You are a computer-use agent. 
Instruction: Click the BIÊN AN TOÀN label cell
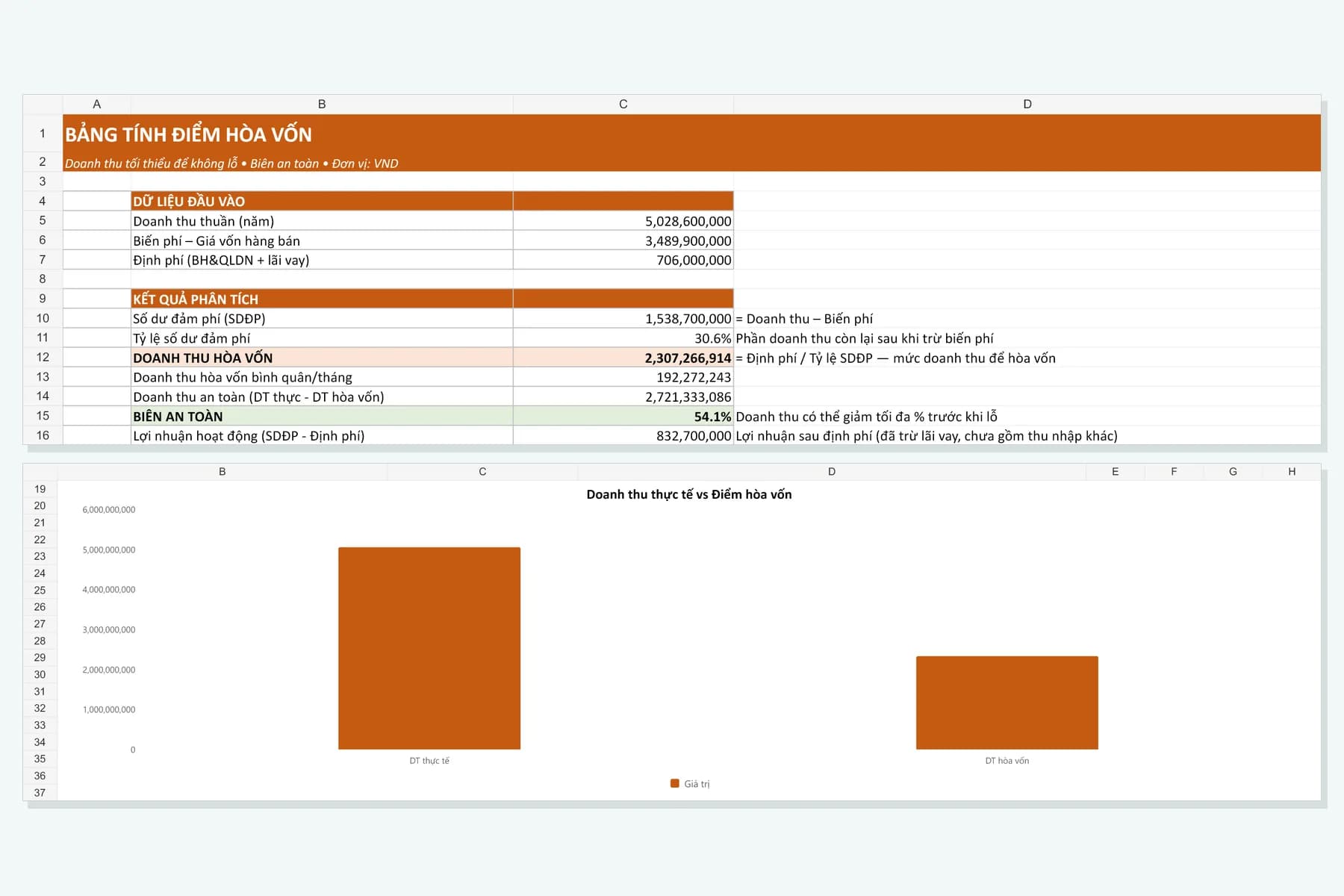(322, 416)
